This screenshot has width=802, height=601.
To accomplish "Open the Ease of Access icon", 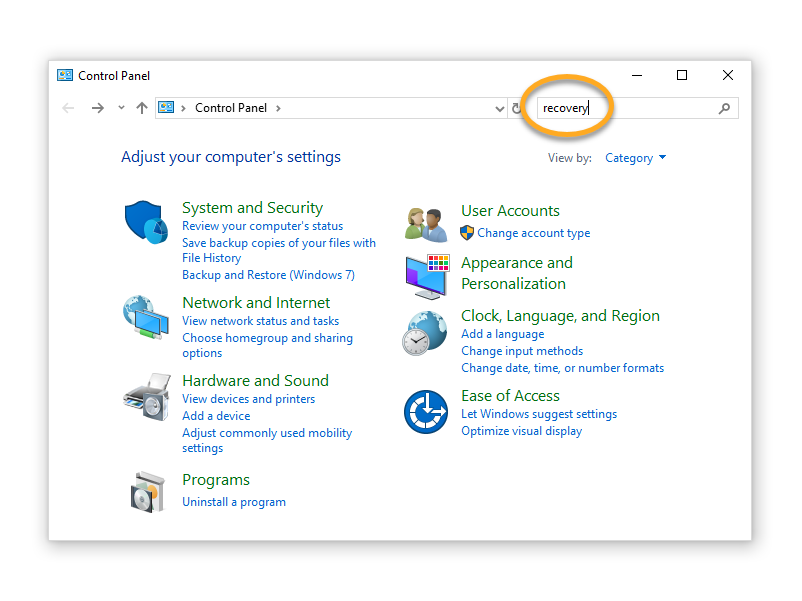I will tap(425, 412).
